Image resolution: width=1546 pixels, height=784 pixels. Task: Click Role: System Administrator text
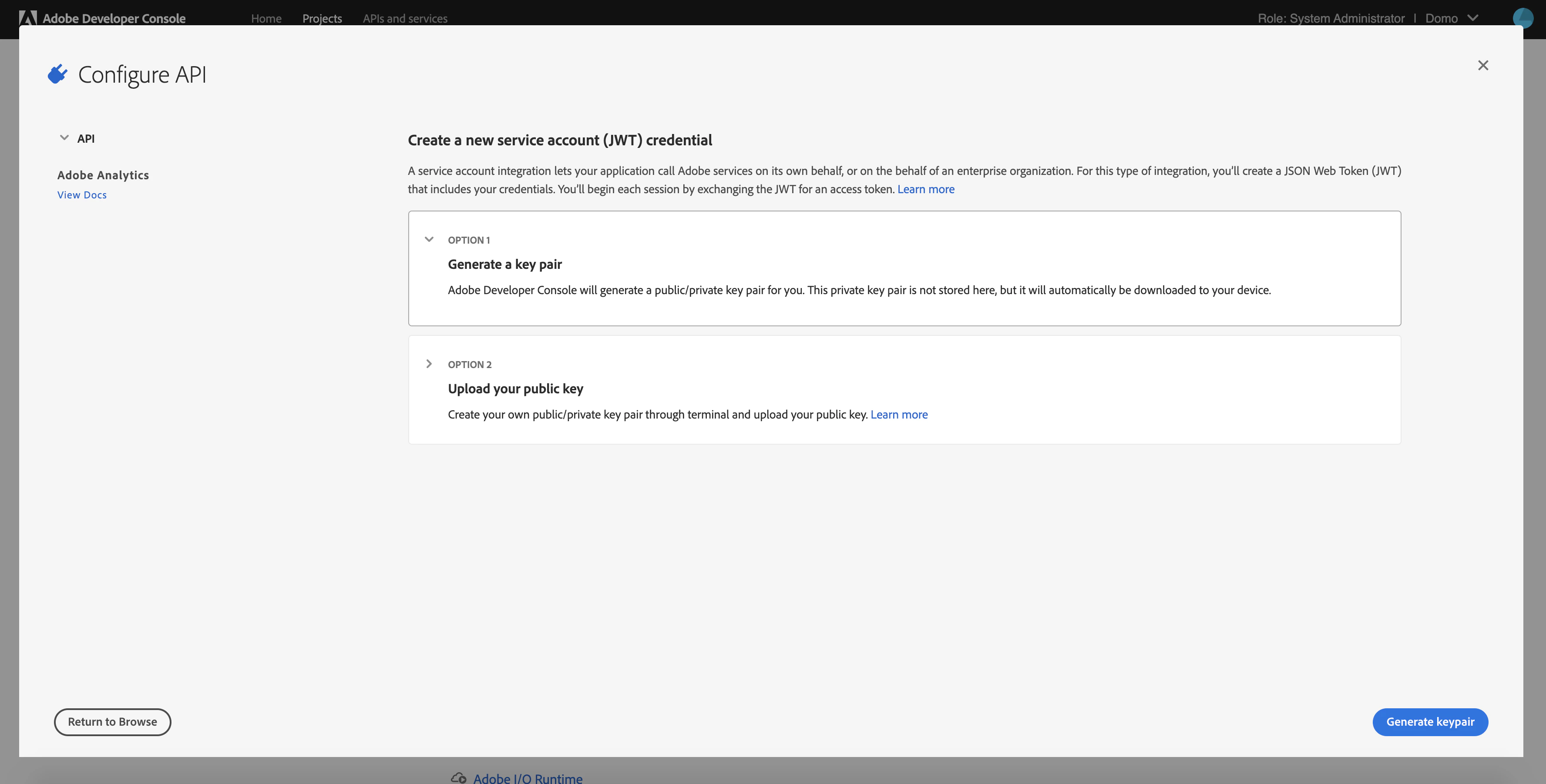[1331, 19]
